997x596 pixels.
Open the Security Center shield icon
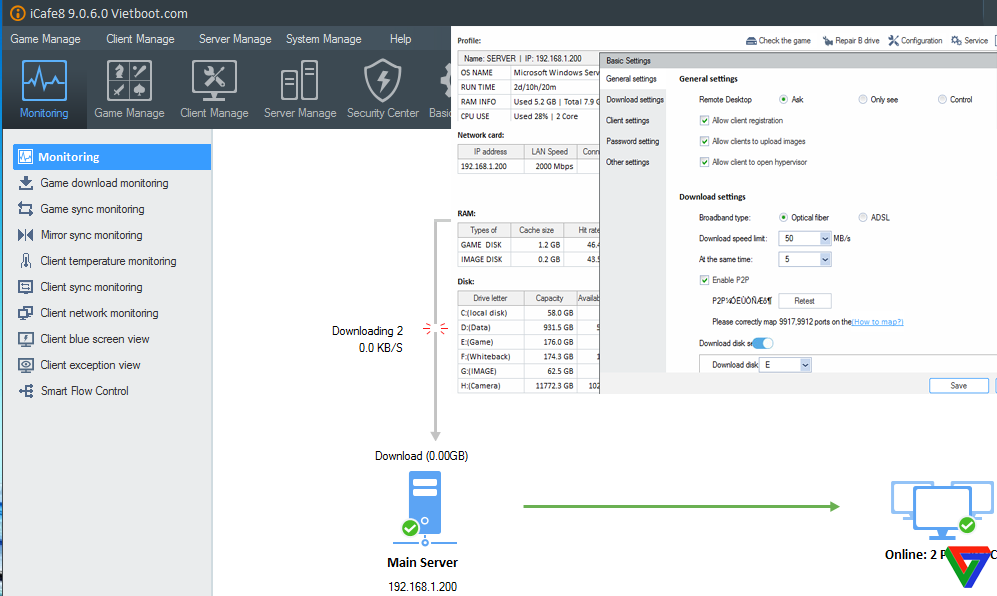(382, 89)
